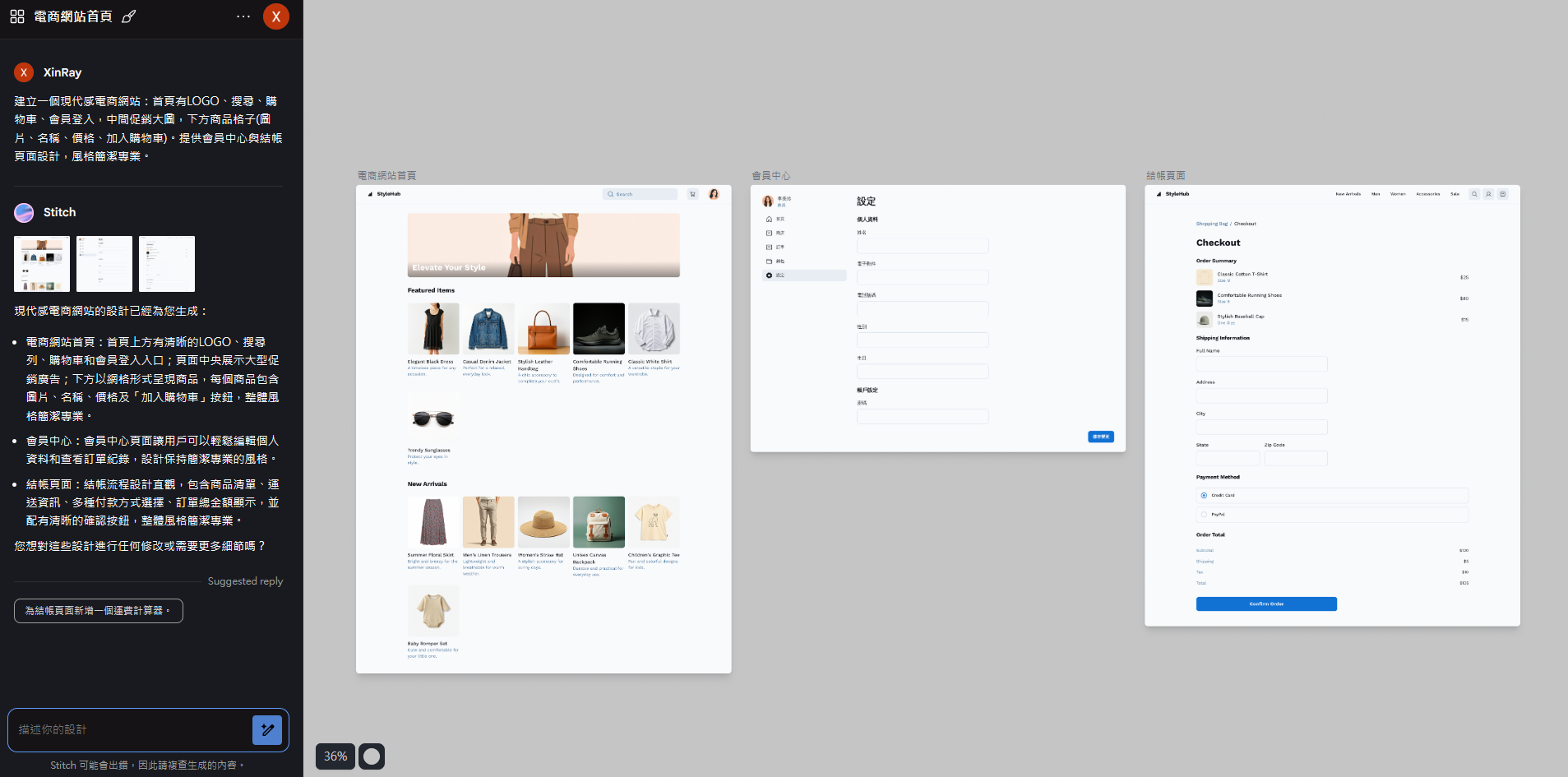Image resolution: width=1568 pixels, height=777 pixels.
Task: Select the PayPal payment radio button
Action: (x=1204, y=515)
